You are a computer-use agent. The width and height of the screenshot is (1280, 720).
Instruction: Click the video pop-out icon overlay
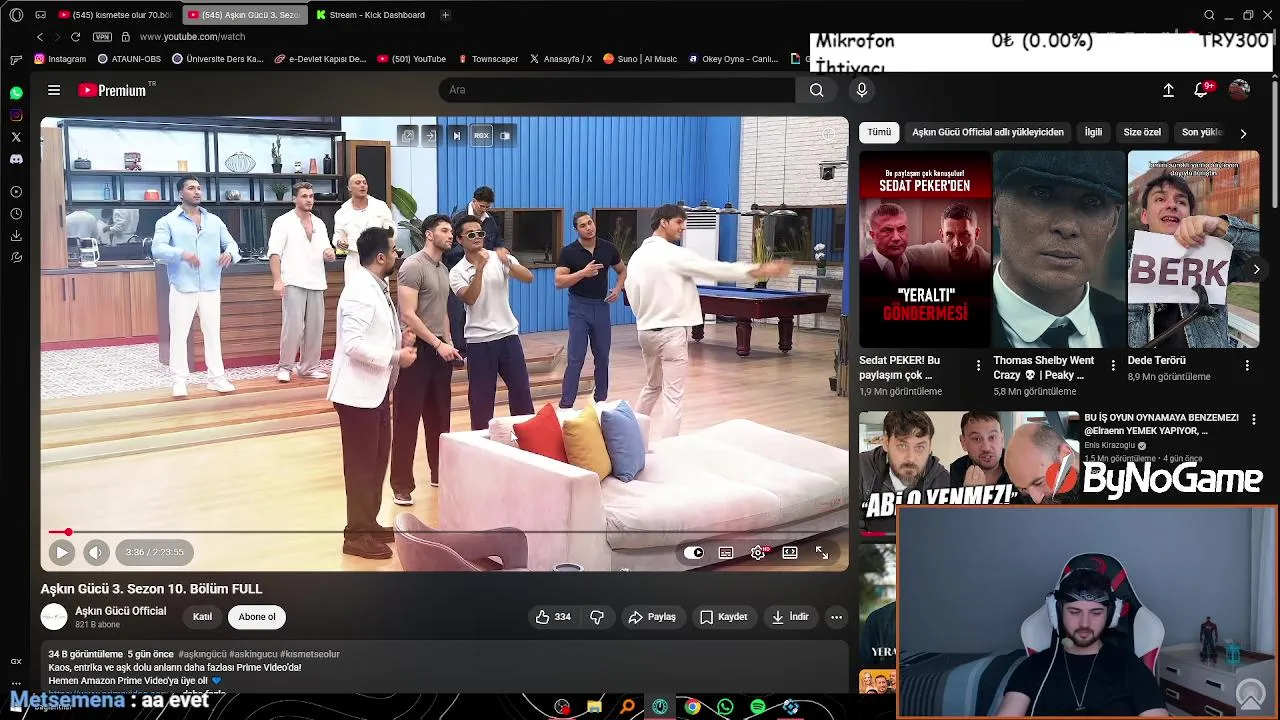click(408, 135)
